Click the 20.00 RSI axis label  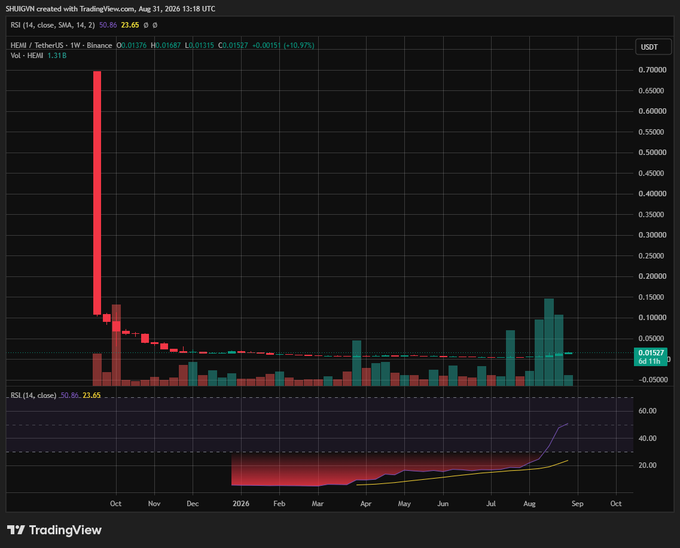647,465
